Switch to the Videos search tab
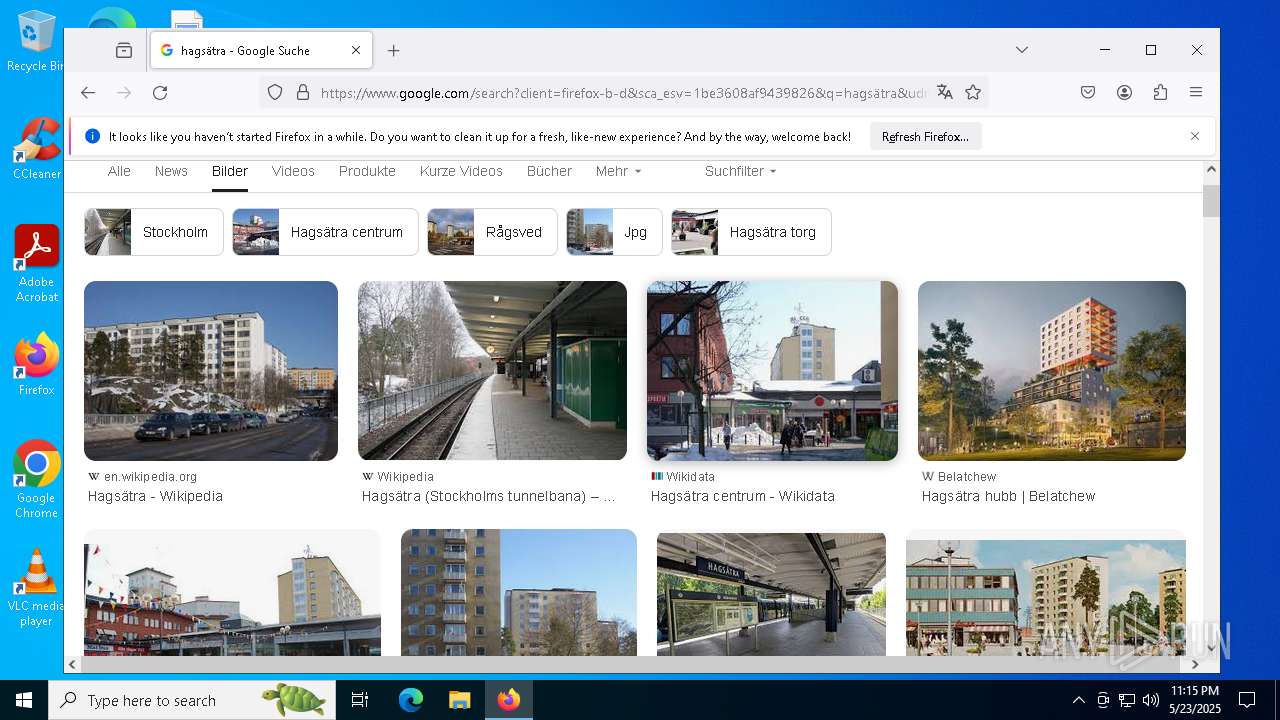This screenshot has height=720, width=1280. [x=293, y=171]
